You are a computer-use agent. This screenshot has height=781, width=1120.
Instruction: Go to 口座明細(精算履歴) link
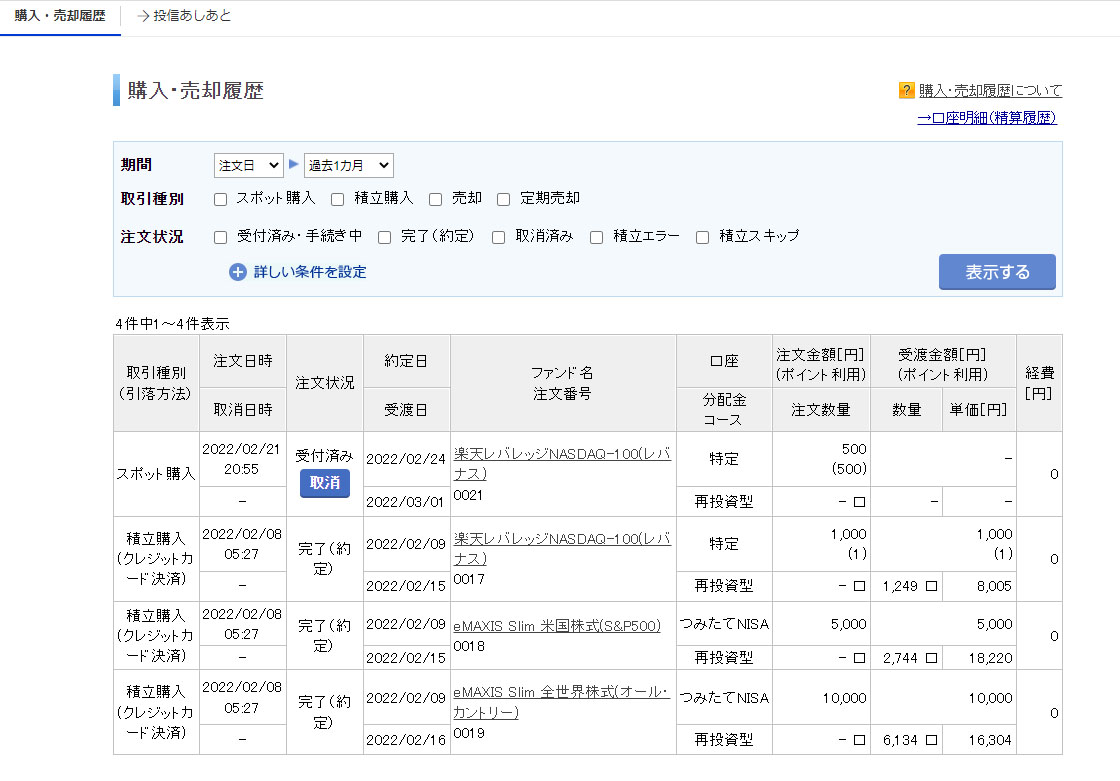coord(986,118)
